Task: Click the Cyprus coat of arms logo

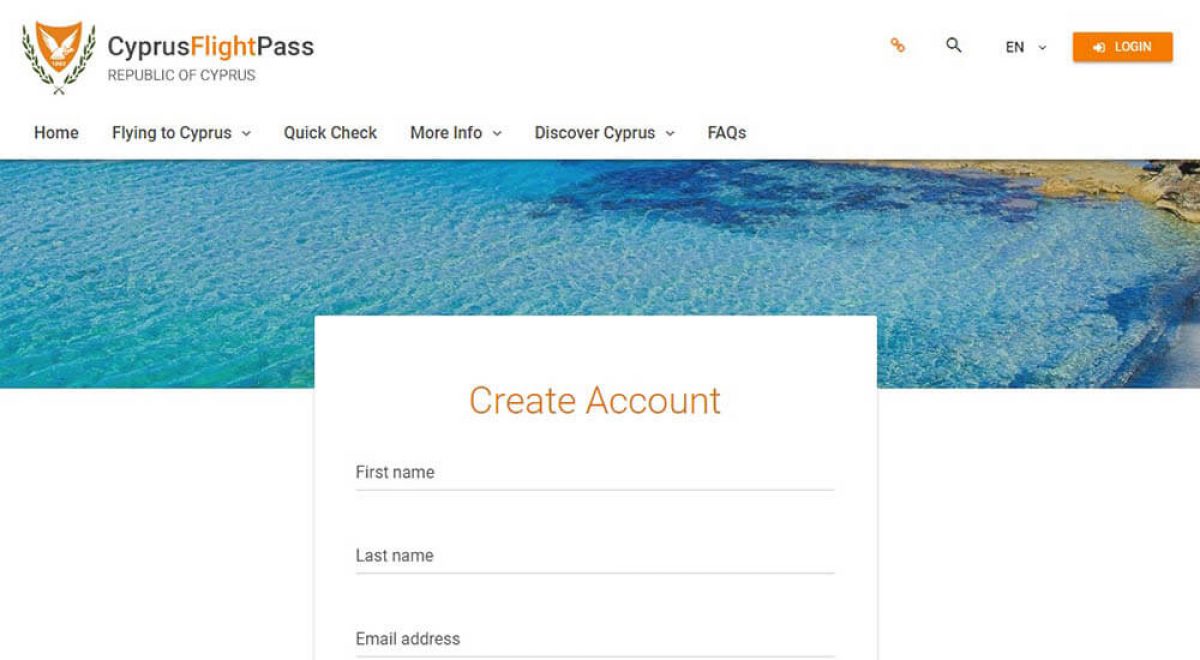Action: [59, 58]
